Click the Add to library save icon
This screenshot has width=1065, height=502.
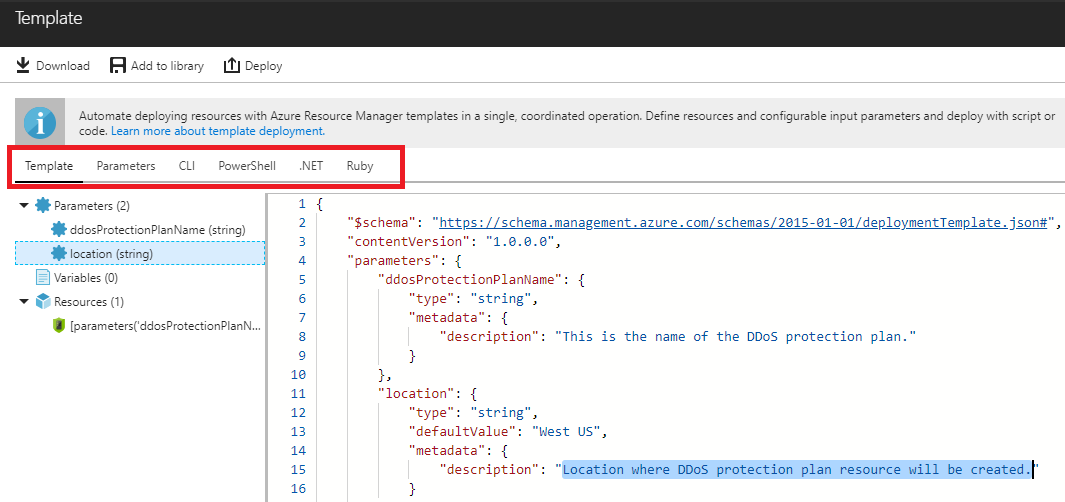click(118, 66)
